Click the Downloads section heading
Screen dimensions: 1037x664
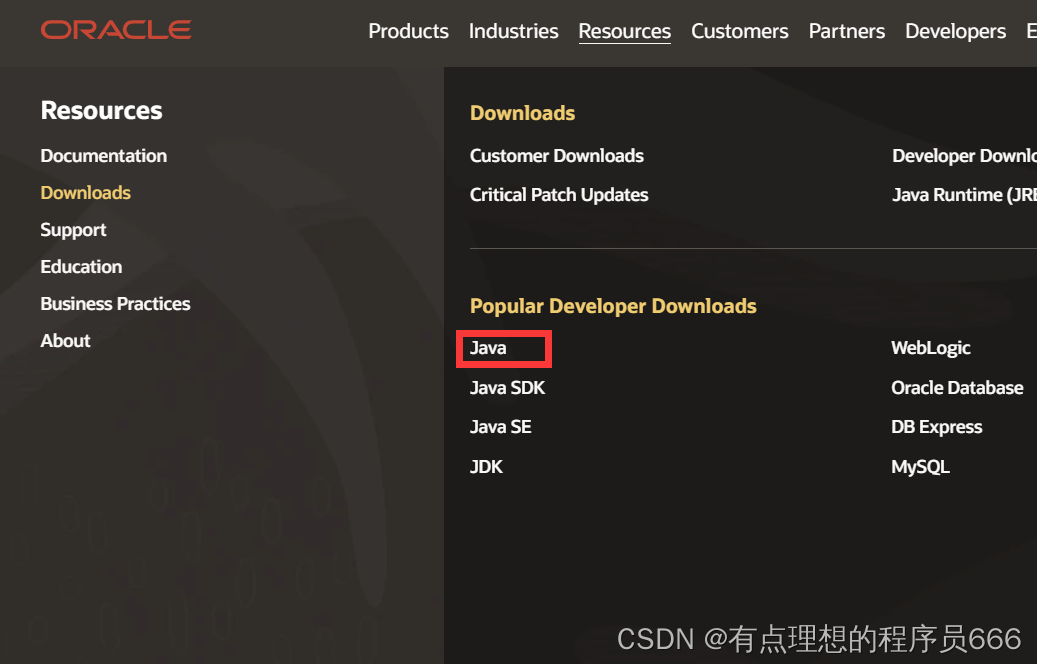522,113
